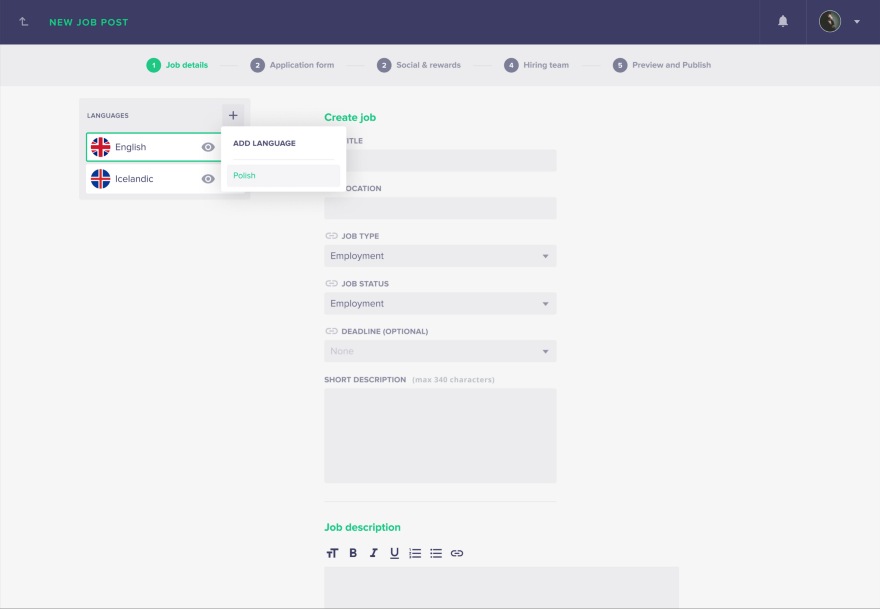Click the back arrow next to New Job Post
The image size is (880, 609).
point(22,21)
